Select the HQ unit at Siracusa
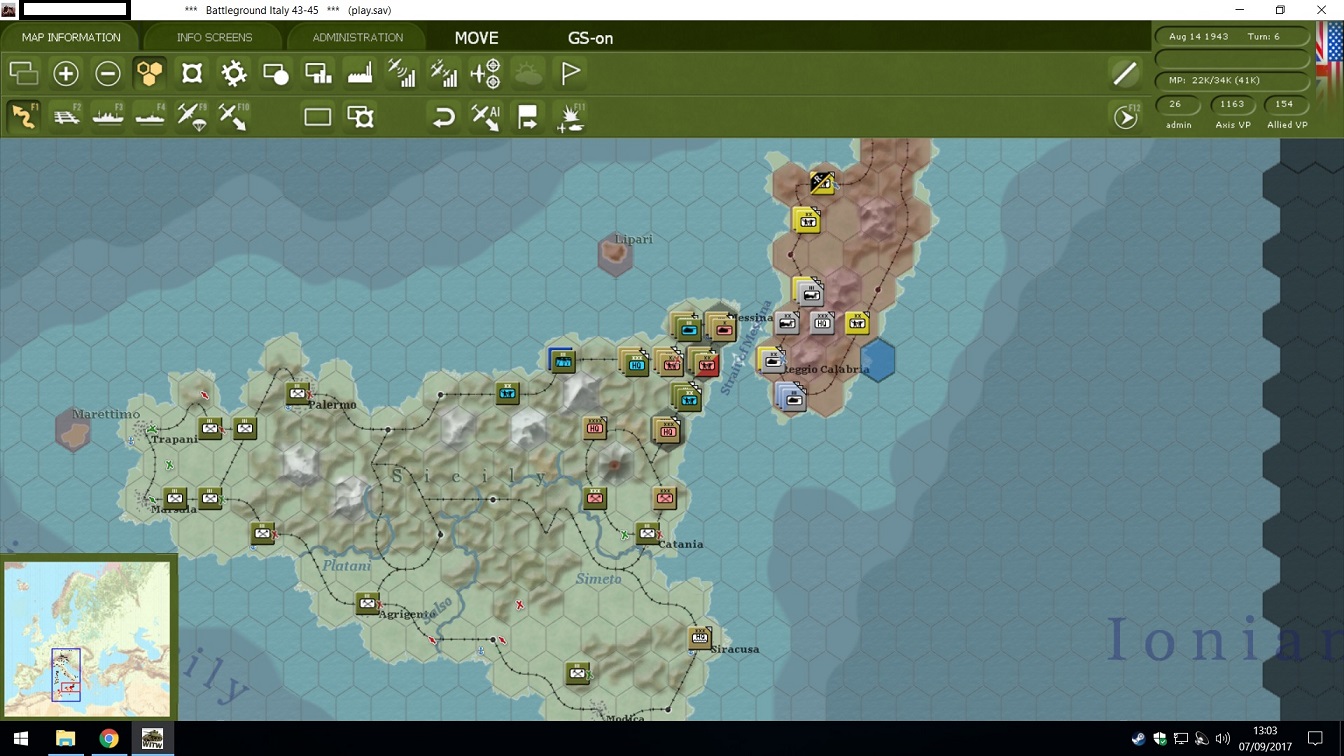The height and width of the screenshot is (756, 1344). coord(699,637)
